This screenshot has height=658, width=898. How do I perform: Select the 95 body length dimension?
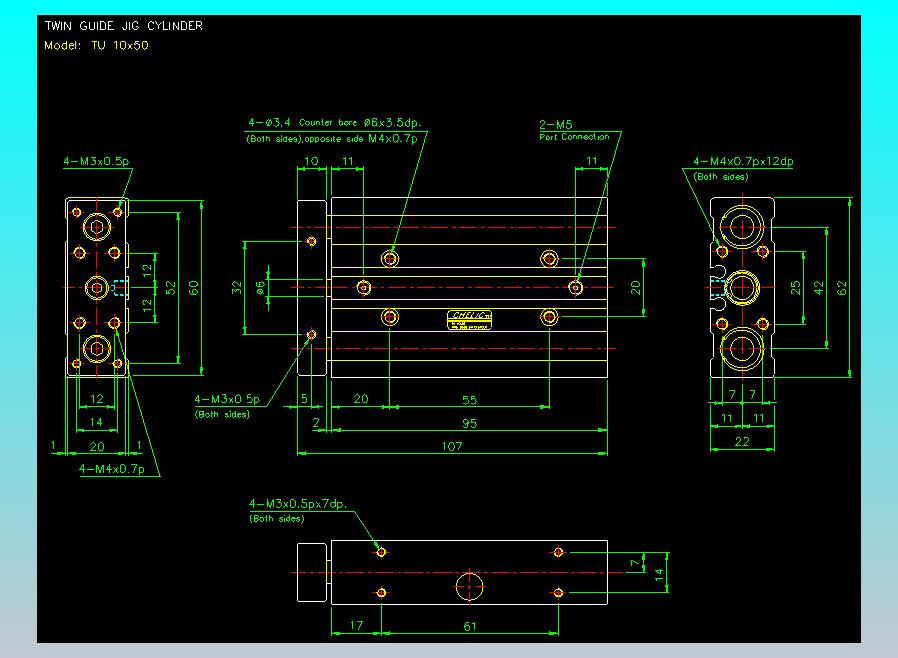click(x=468, y=423)
